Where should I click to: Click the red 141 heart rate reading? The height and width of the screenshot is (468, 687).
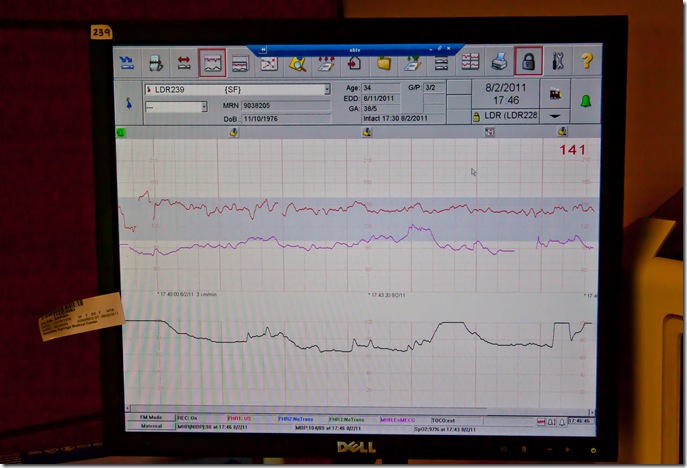(573, 150)
